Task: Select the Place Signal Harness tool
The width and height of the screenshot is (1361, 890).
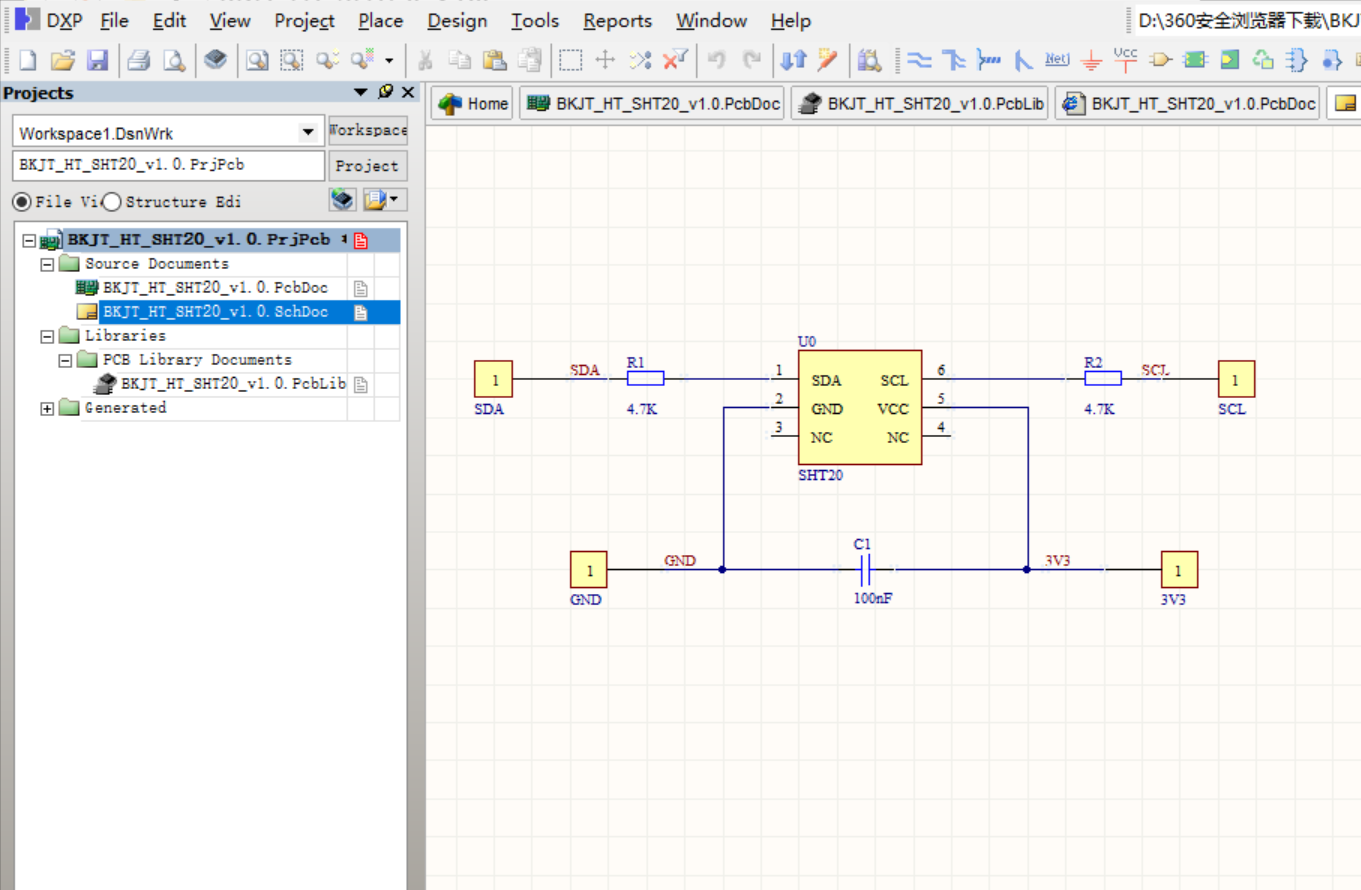Action: click(988, 60)
